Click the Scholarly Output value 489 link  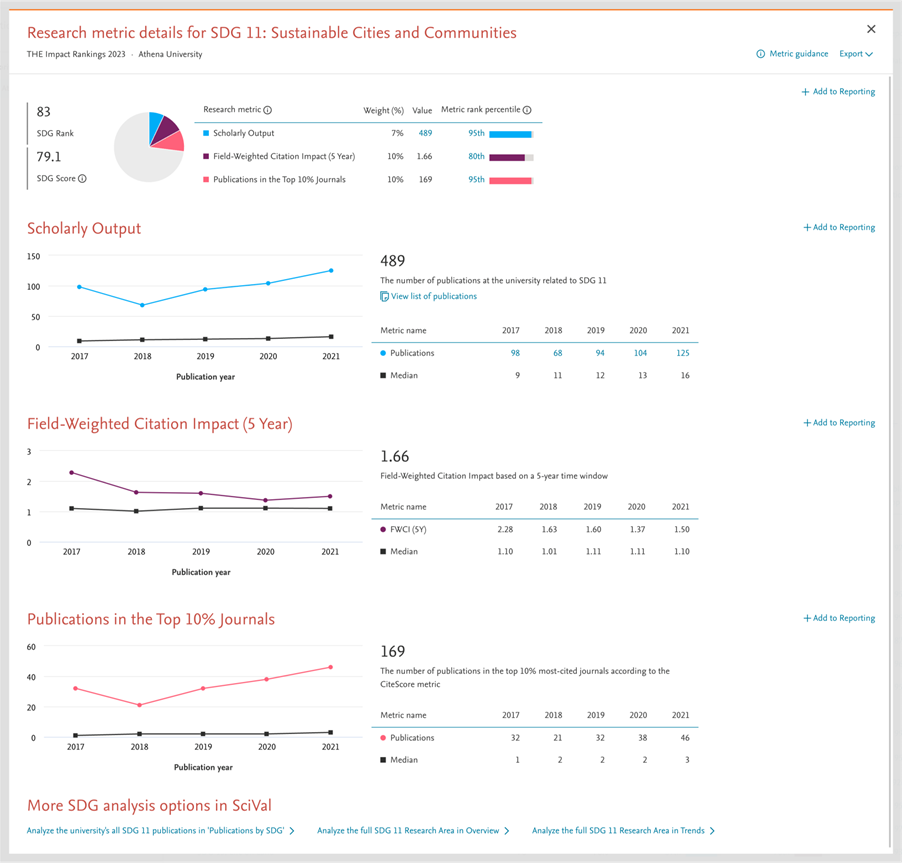(x=425, y=133)
